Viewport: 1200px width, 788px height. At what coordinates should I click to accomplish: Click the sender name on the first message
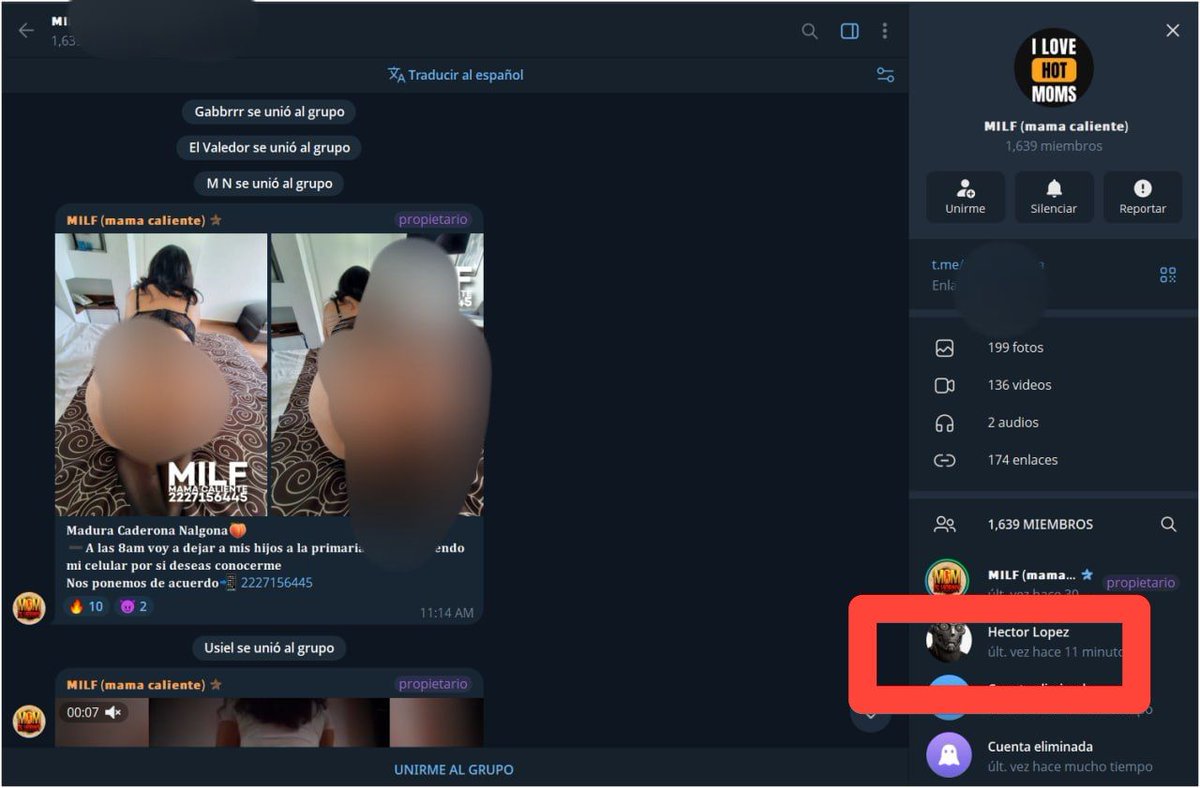pyautogui.click(x=136, y=220)
